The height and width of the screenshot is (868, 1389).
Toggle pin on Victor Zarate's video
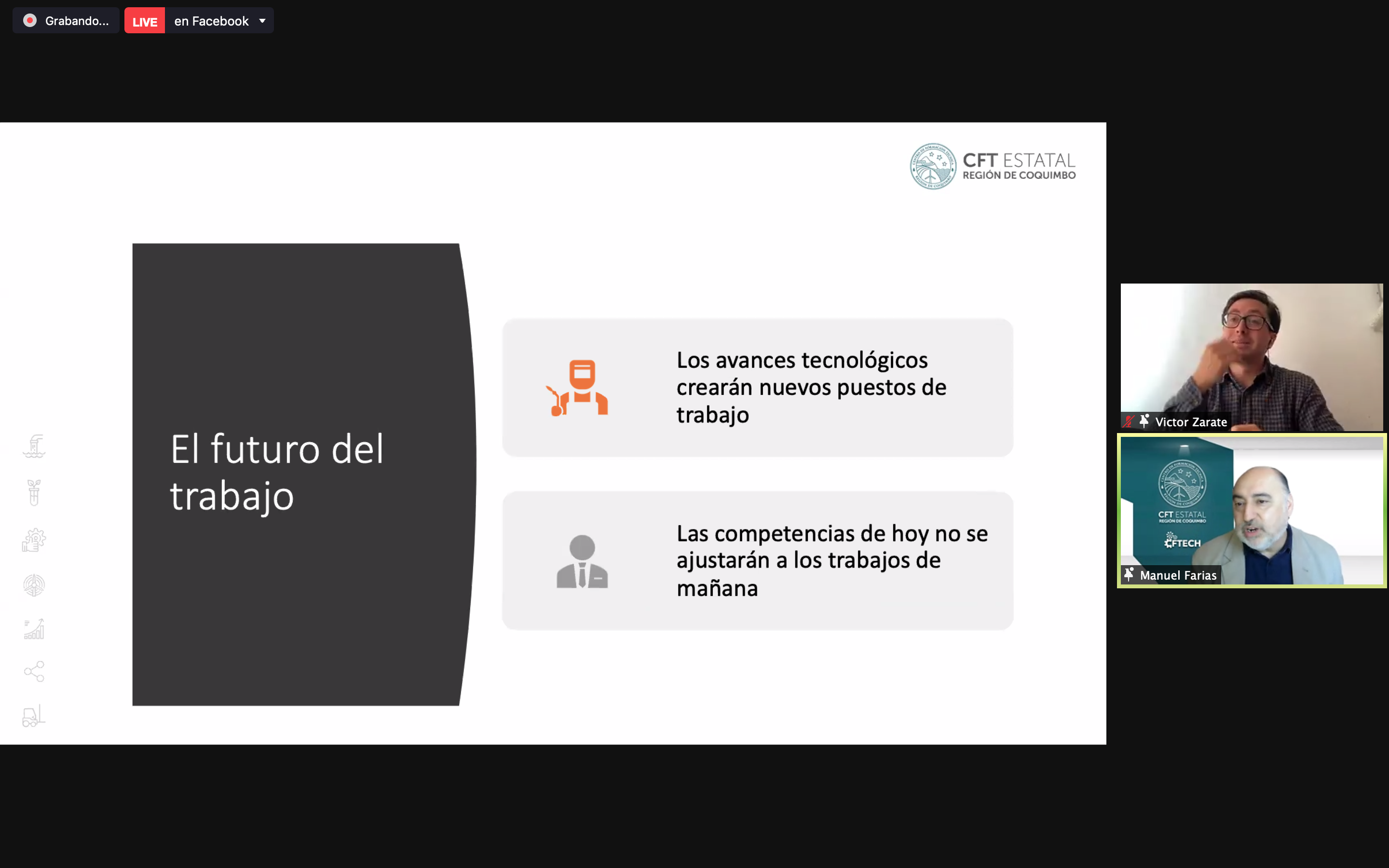point(1144,421)
